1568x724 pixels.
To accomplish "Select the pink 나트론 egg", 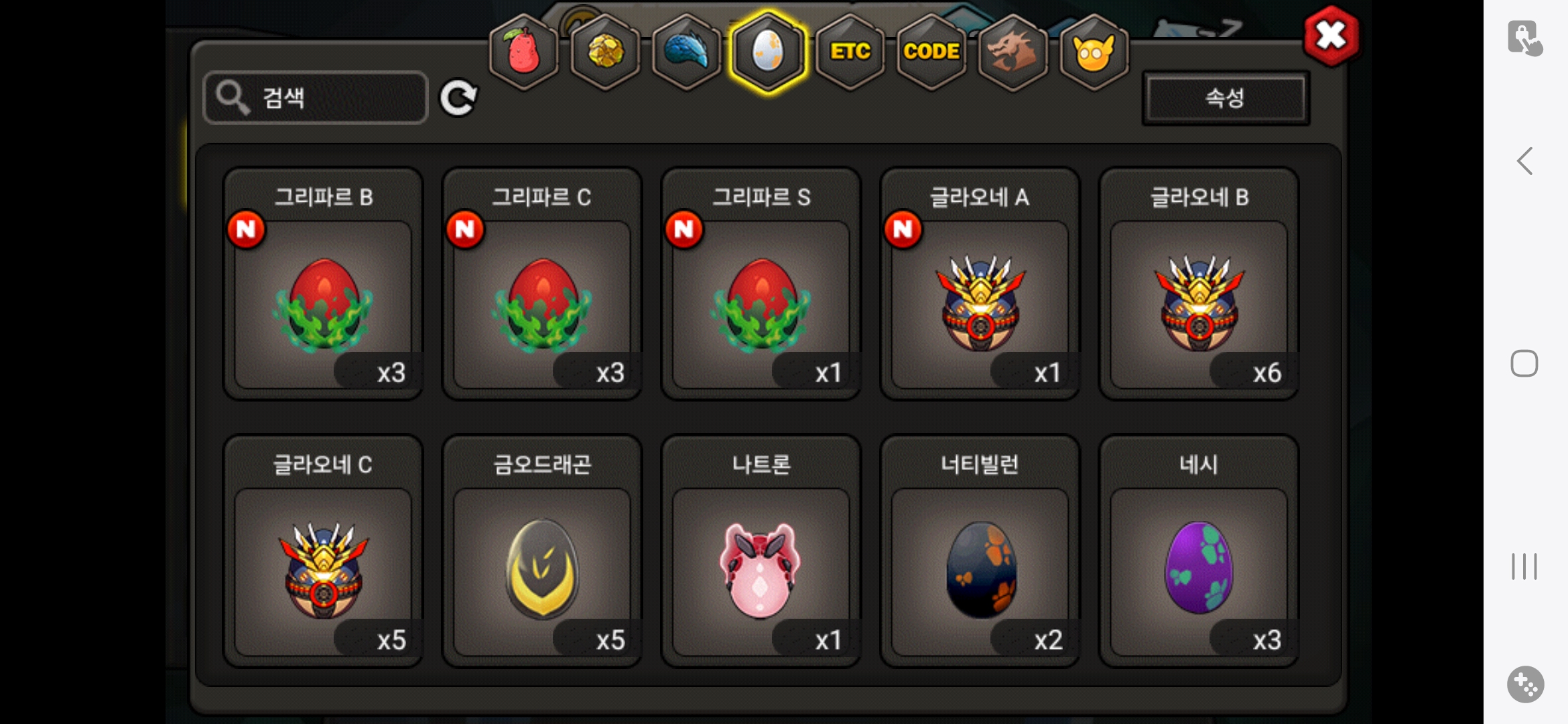I will click(761, 551).
